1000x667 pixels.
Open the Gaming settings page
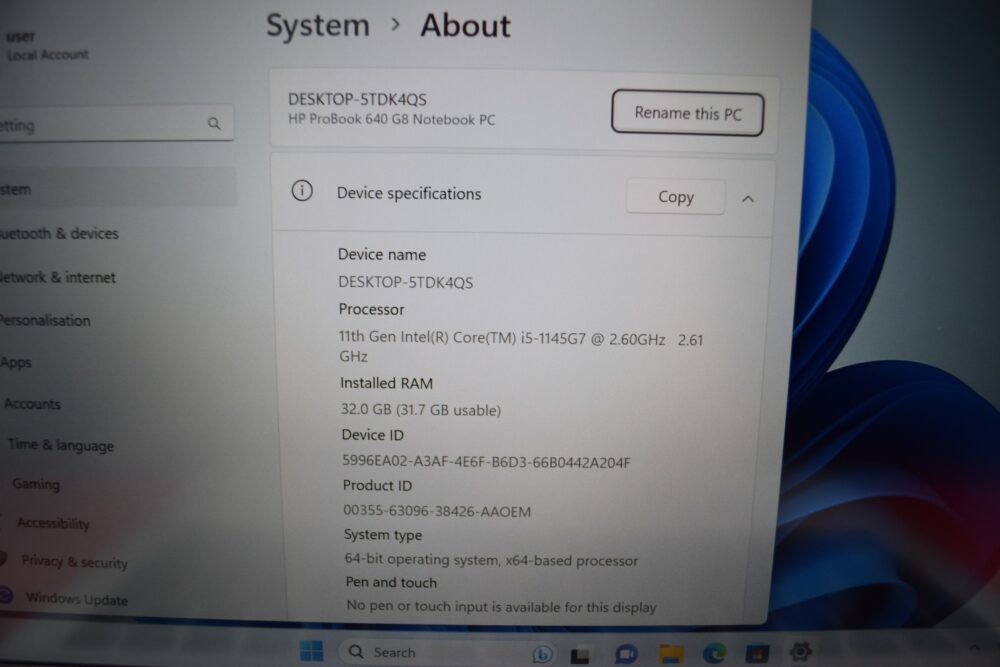(36, 484)
